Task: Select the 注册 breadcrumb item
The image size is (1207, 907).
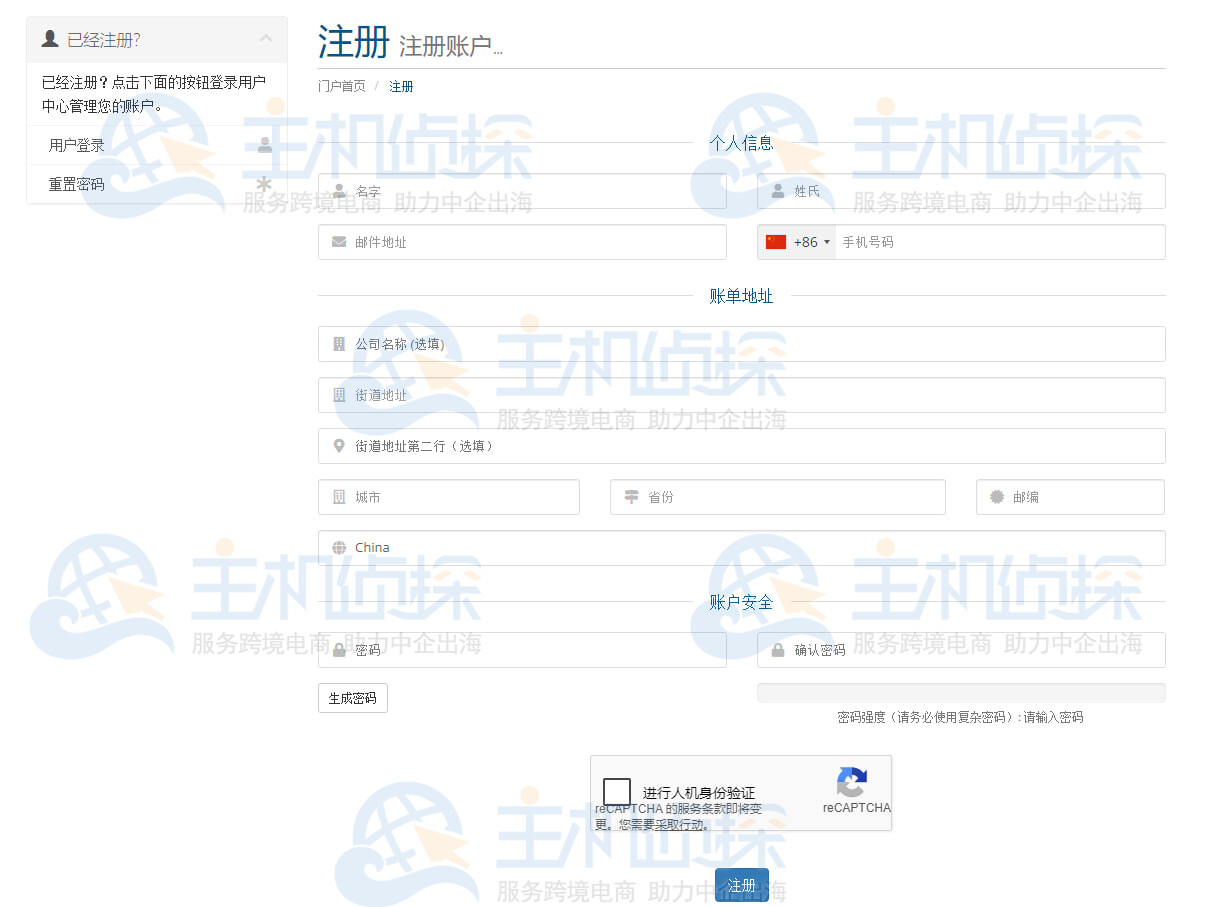Action: 401,86
